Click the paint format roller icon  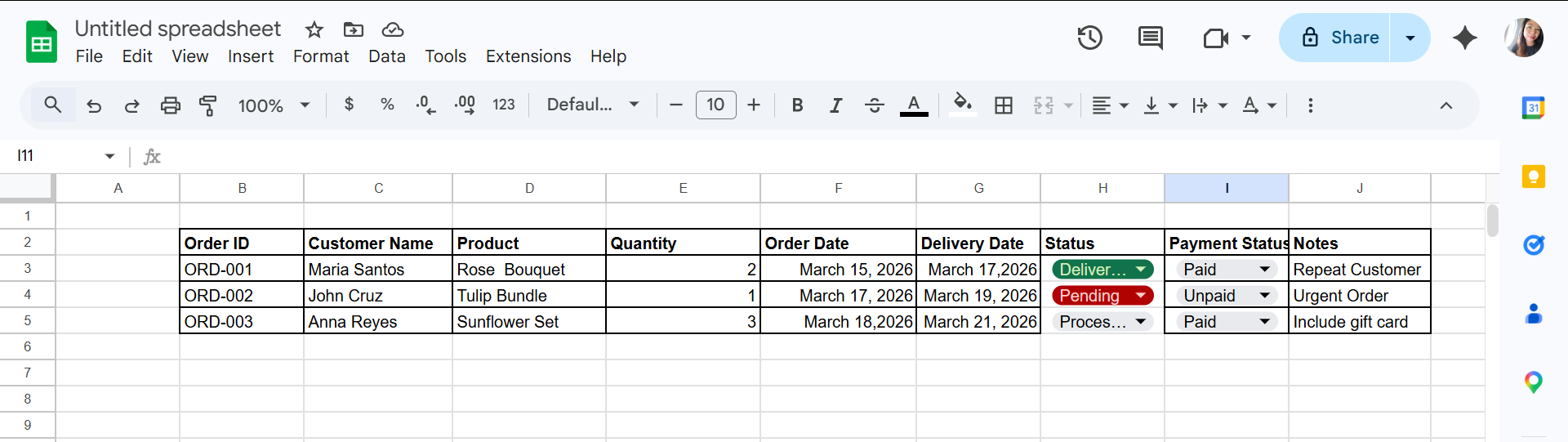(x=208, y=105)
